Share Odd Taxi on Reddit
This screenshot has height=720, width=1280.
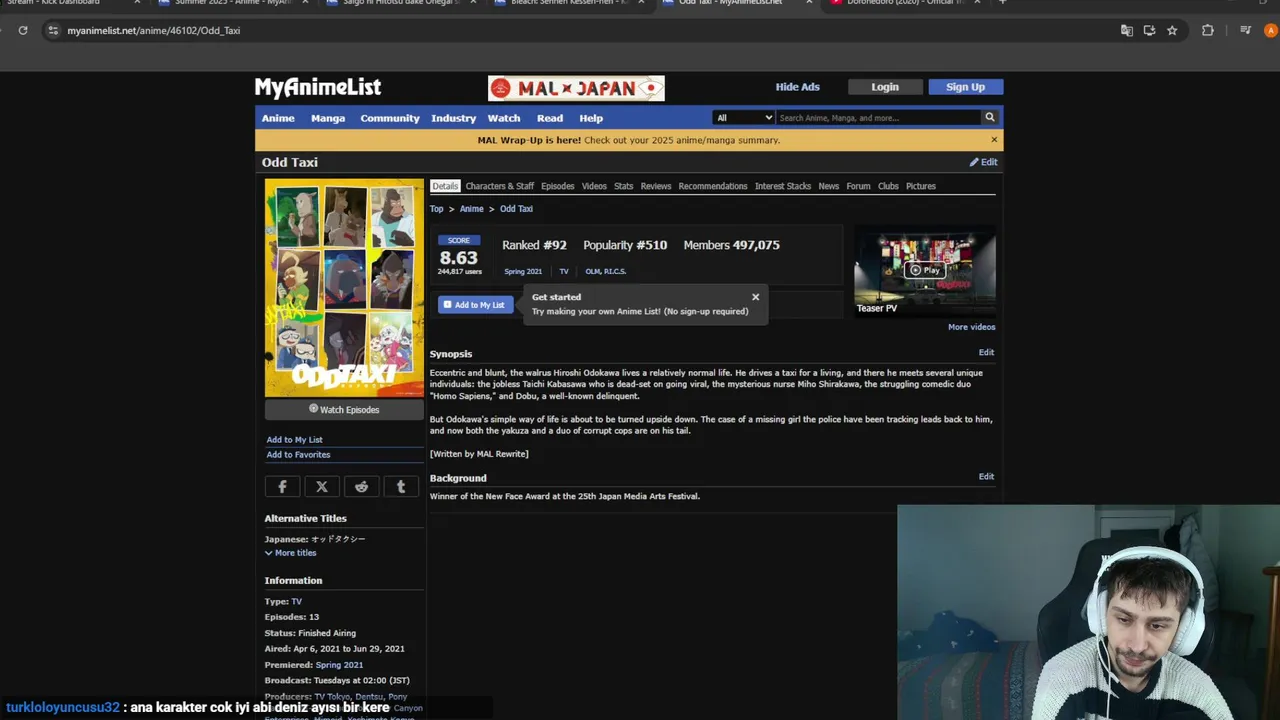(361, 486)
